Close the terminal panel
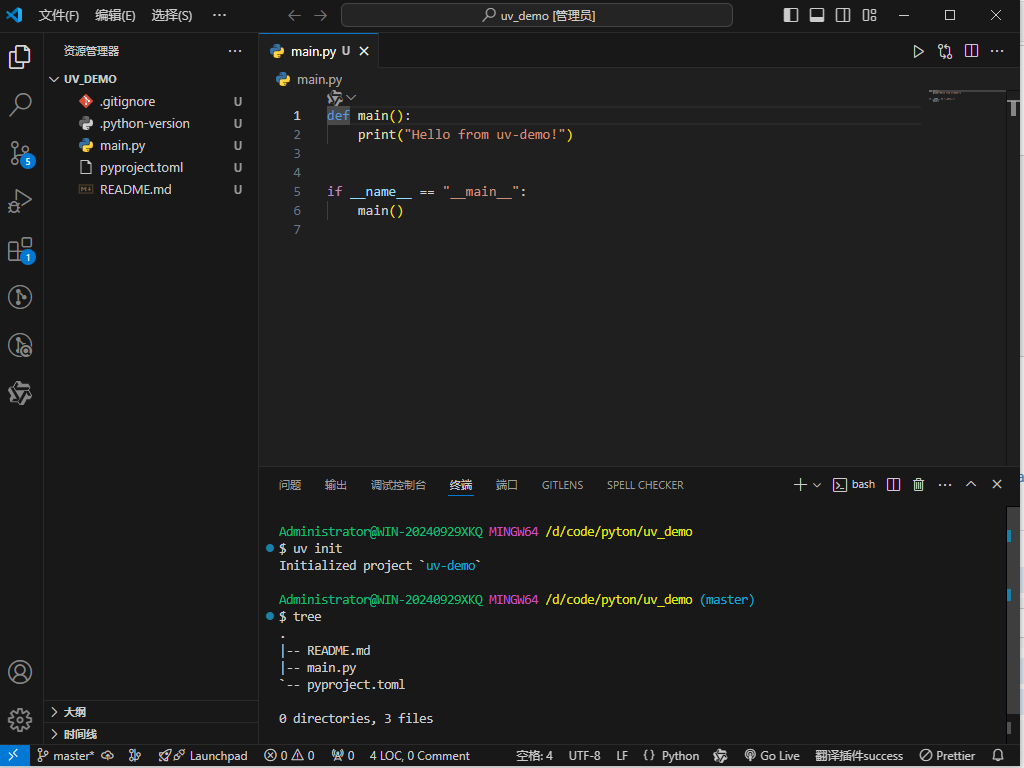 coord(997,484)
